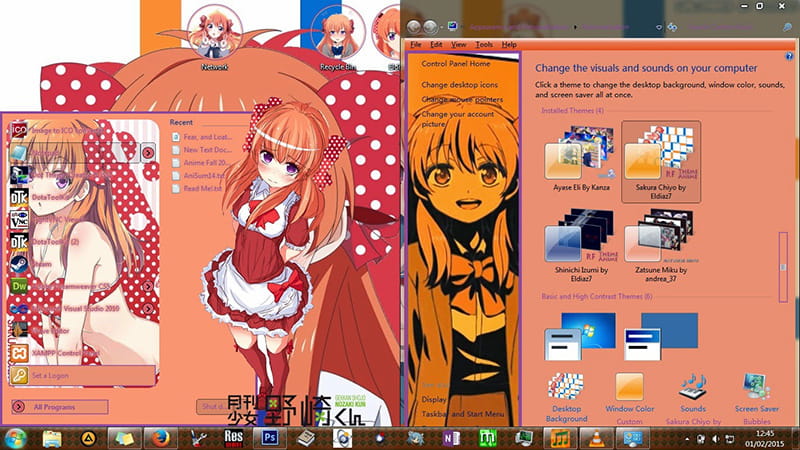Click the Windows Start orb

tap(15, 437)
